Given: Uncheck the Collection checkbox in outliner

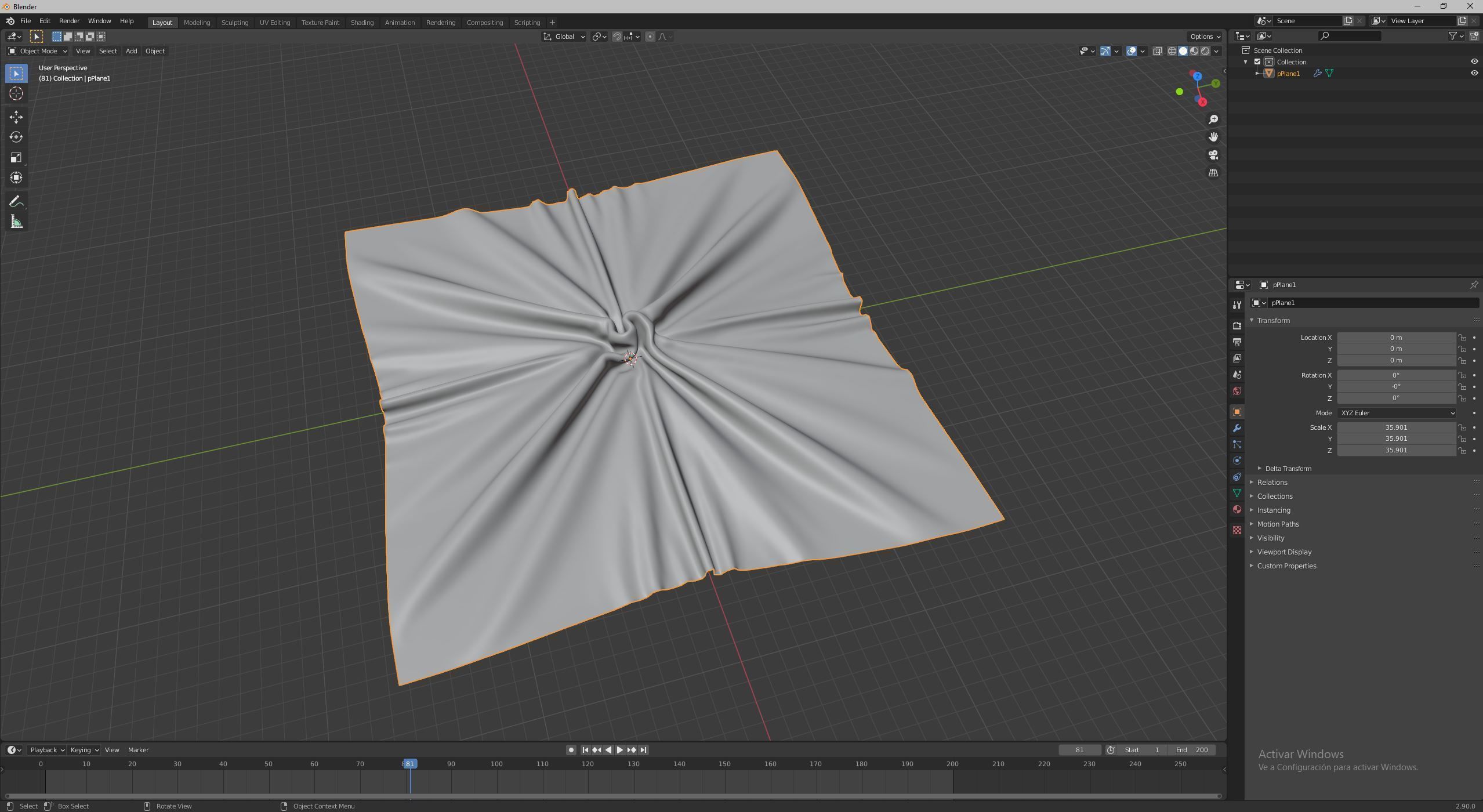Looking at the screenshot, I should tap(1257, 61).
